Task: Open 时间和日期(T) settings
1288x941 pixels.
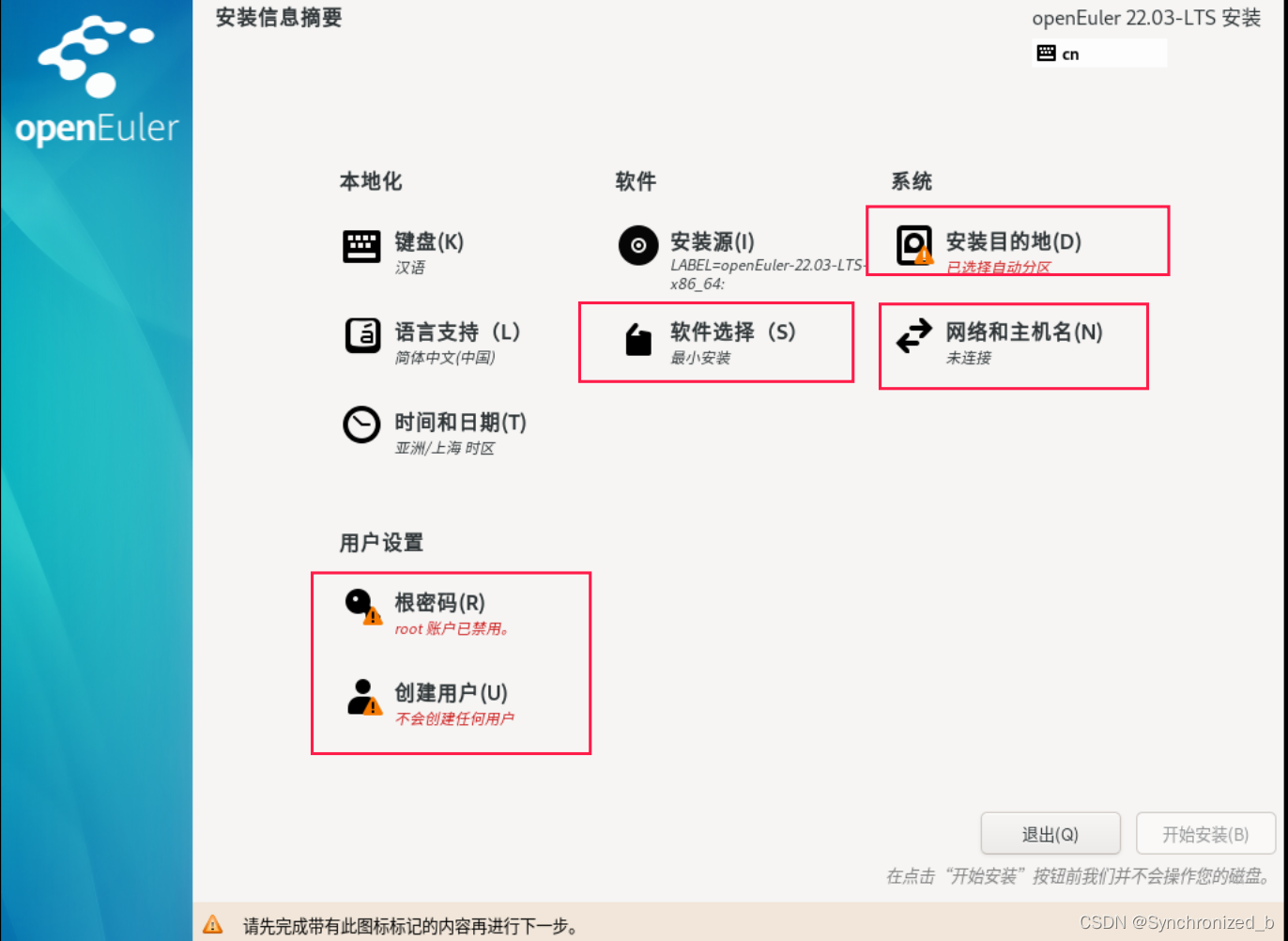Action: [460, 422]
